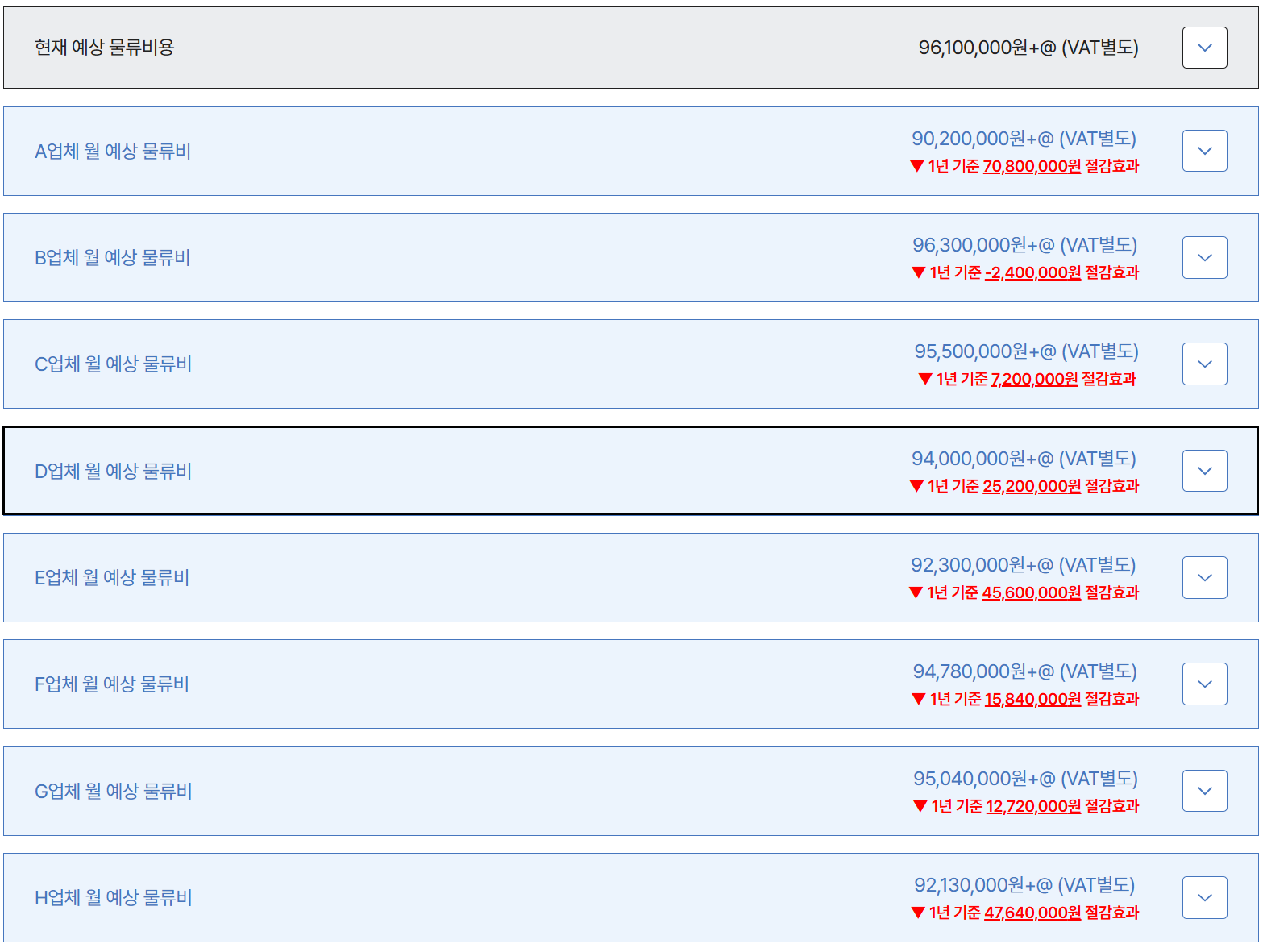
Task: Open the B업체 row chevron dropdown
Action: pos(1204,257)
